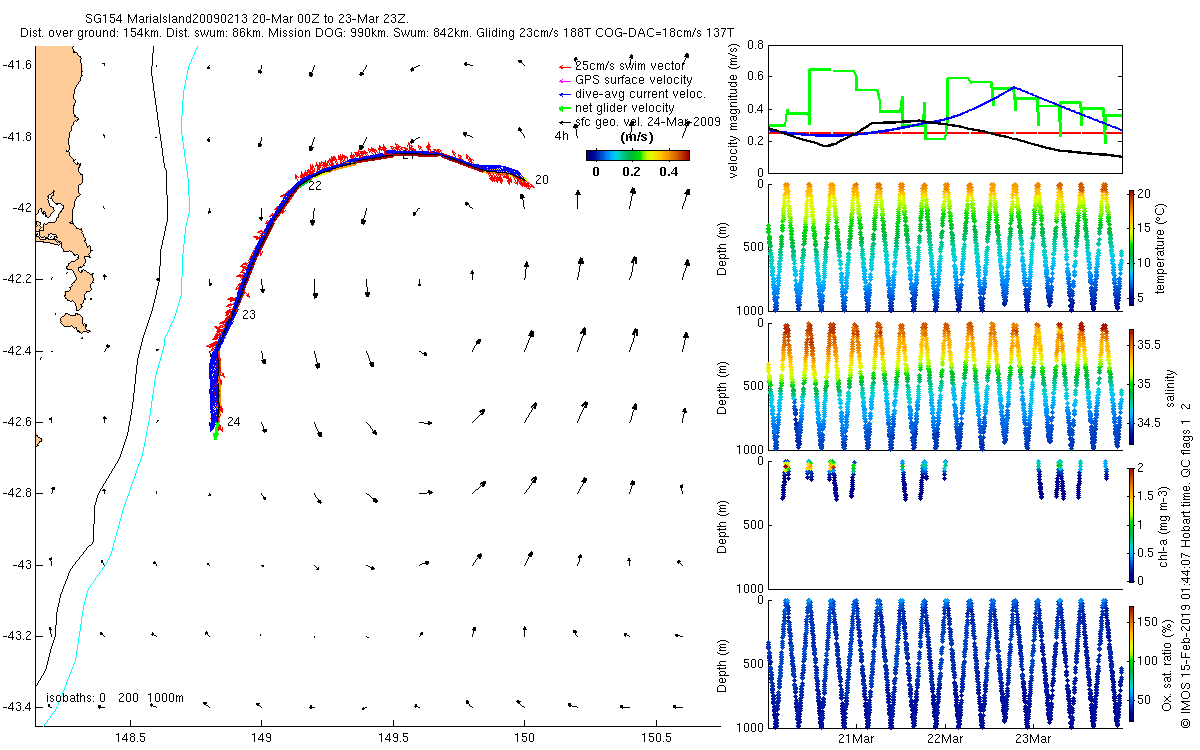
Task: Pick the 'net glider velocity' legend entry
Action: pos(625,108)
